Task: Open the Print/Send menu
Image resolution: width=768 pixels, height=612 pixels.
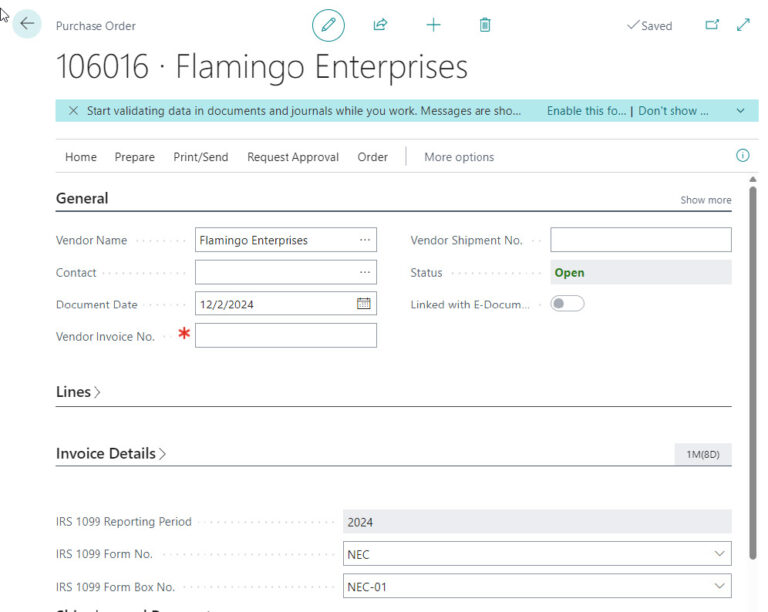Action: click(x=201, y=157)
